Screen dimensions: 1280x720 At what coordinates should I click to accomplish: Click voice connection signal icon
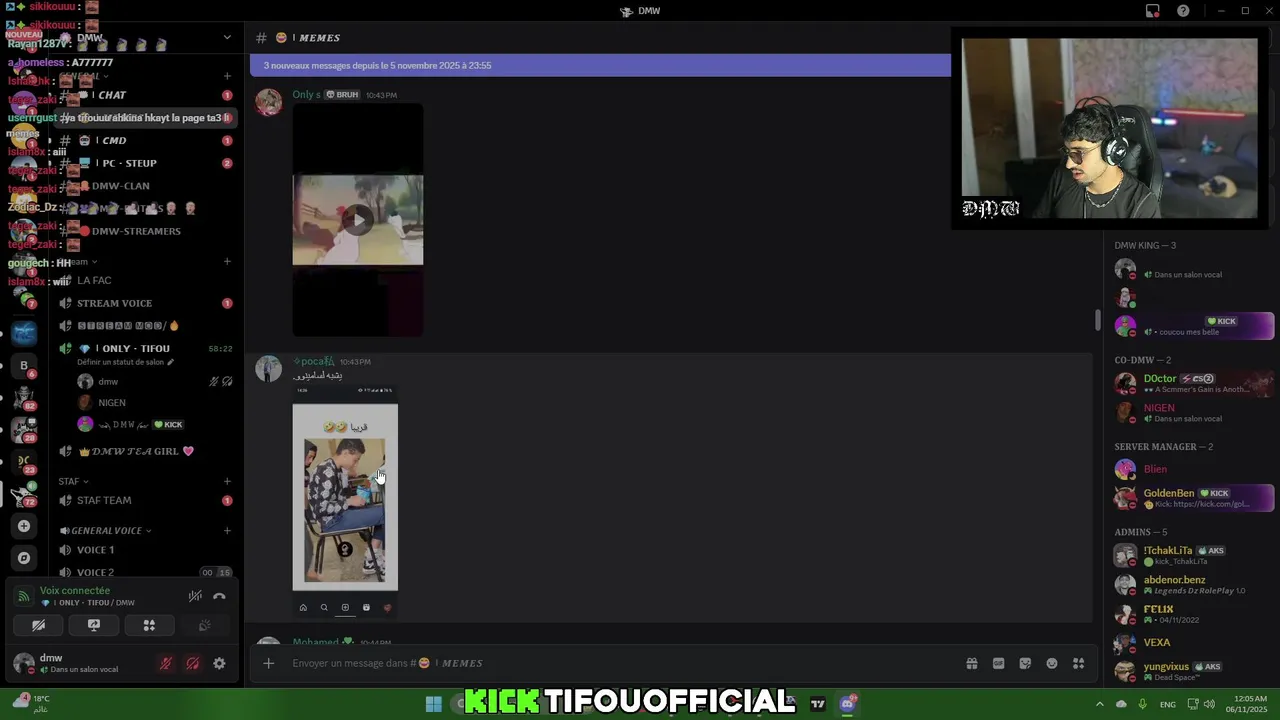tap(23, 596)
